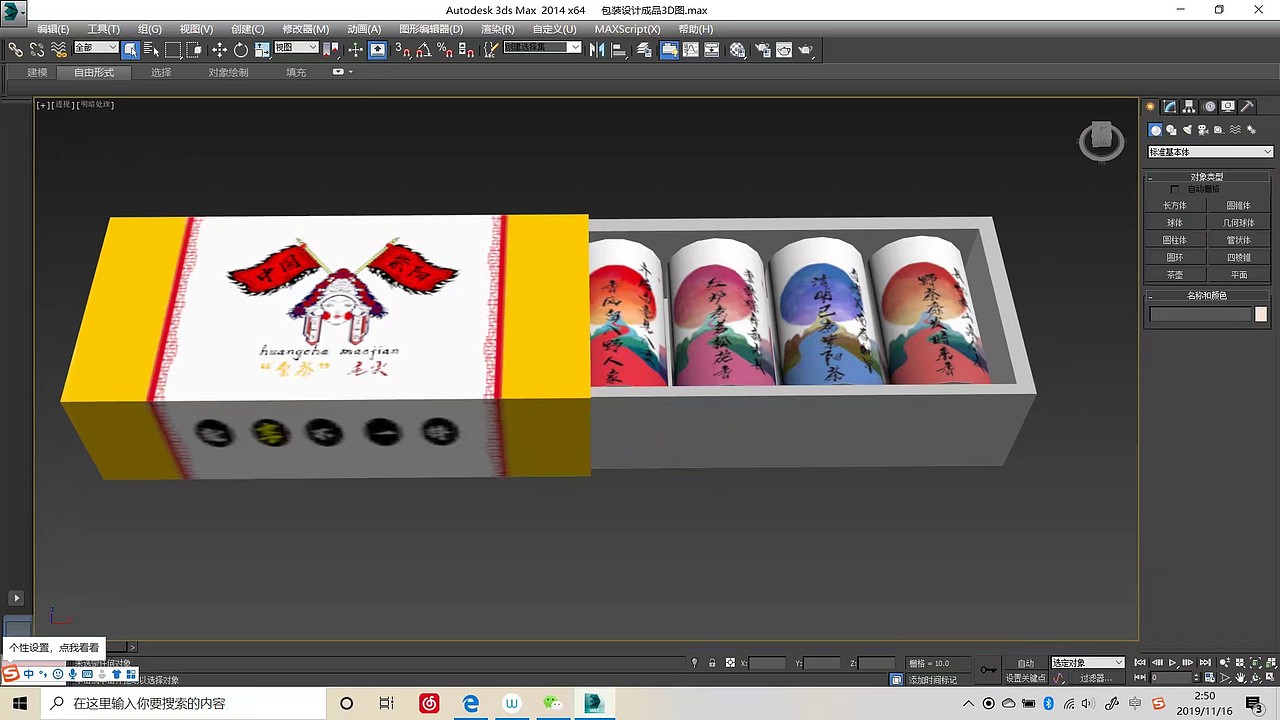This screenshot has width=1280, height=720.
Task: Open the 修改器(M) menu
Action: coord(306,29)
